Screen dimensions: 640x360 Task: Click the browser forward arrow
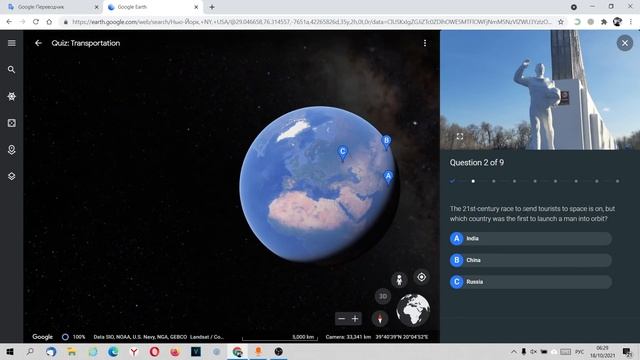click(x=22, y=22)
